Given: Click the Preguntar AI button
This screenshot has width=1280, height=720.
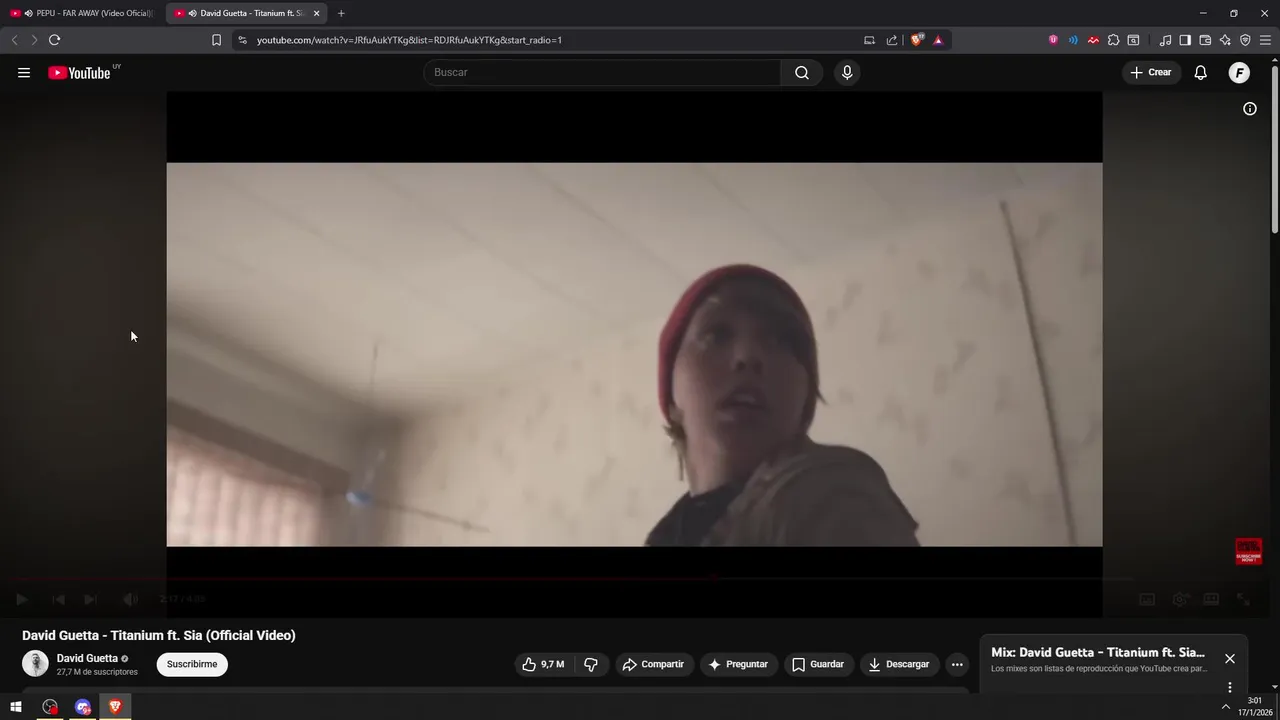Looking at the screenshot, I should pos(738,664).
